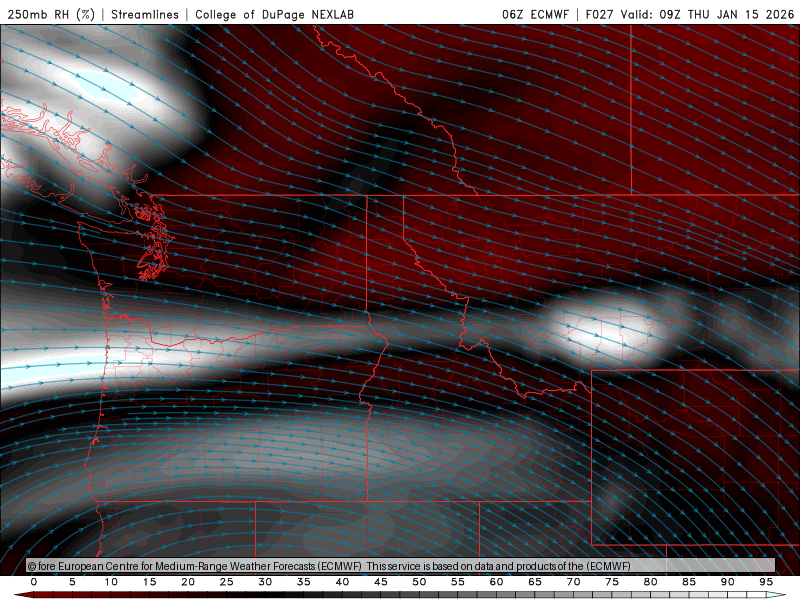Click the "95" color scale label
Screen dimensions: 800x600
[x=766, y=582]
